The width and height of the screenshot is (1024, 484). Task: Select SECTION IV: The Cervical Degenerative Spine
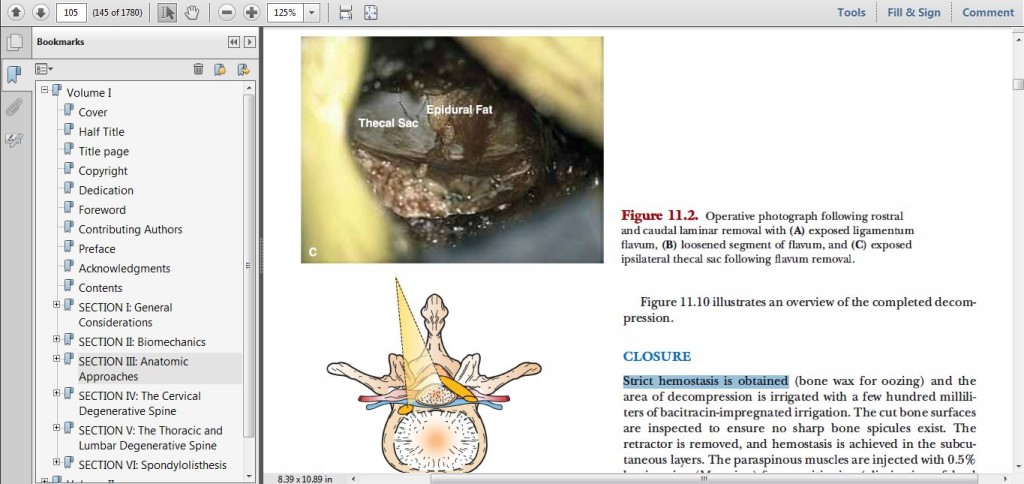pos(140,404)
